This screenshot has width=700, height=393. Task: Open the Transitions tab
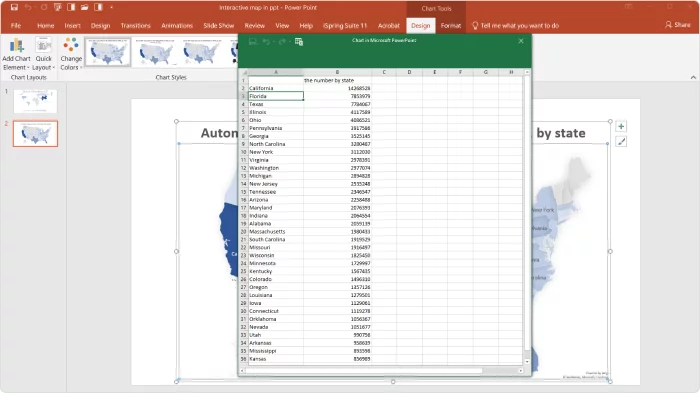click(x=135, y=25)
